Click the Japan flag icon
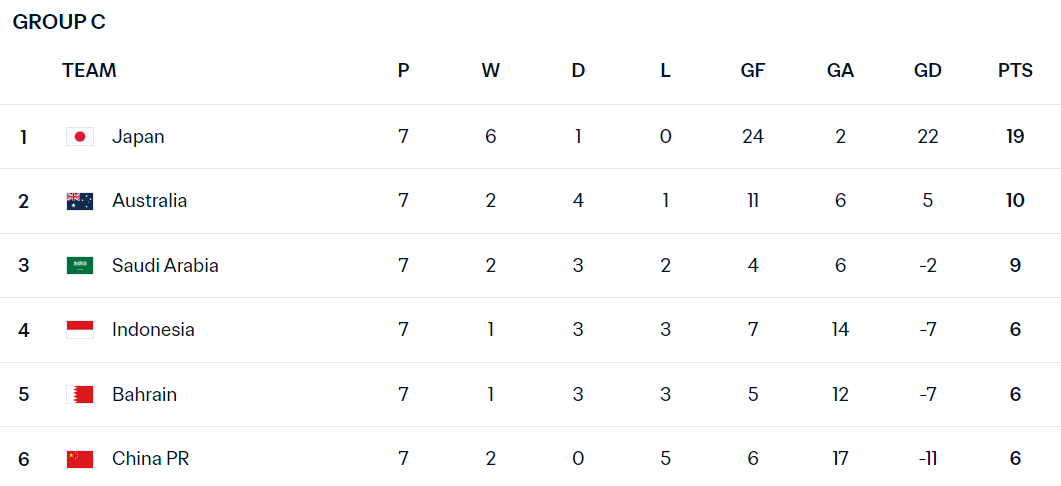 pyautogui.click(x=80, y=137)
